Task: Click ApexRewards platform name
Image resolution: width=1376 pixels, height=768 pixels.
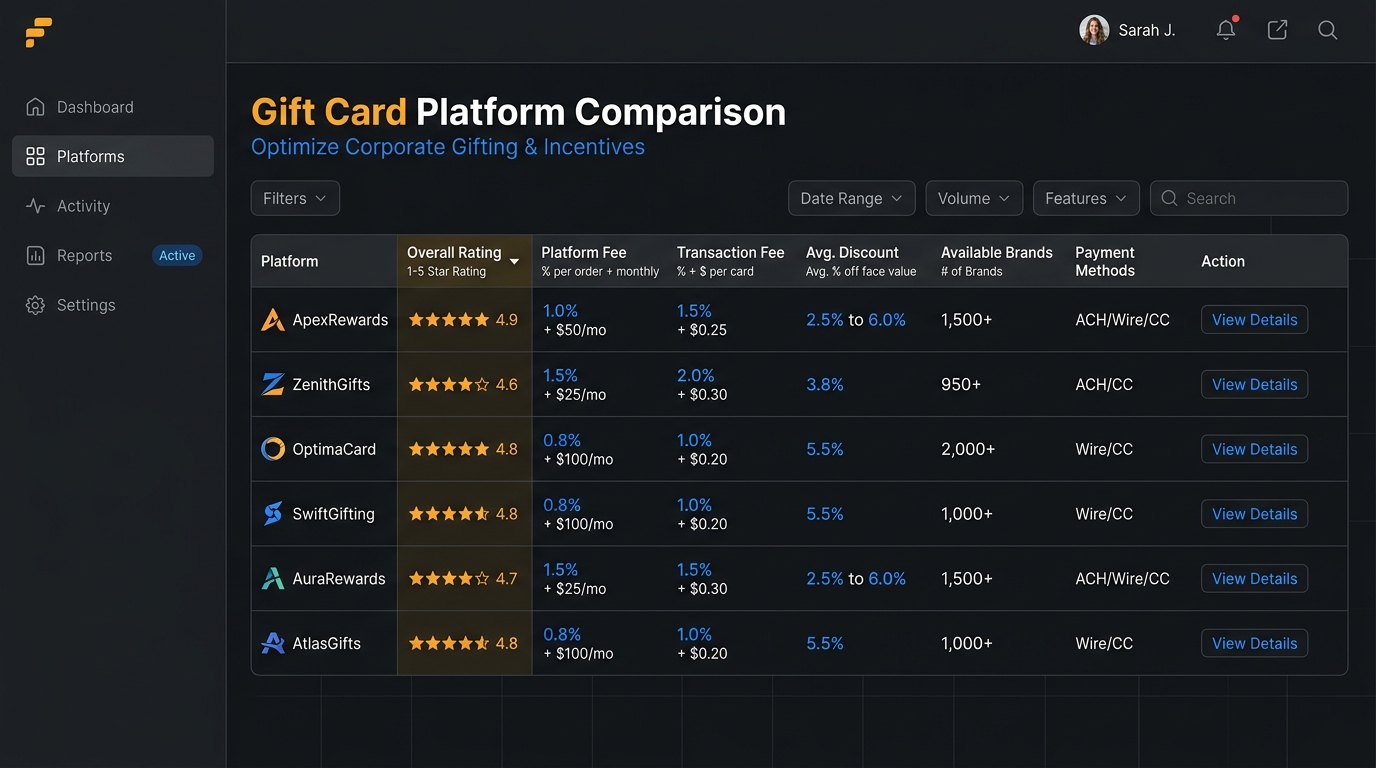Action: pos(340,320)
